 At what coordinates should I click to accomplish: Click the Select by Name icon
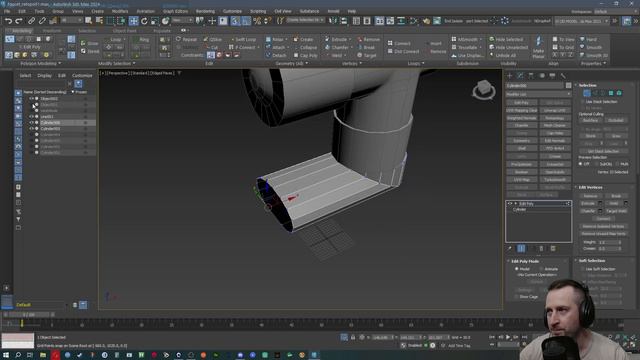99,21
